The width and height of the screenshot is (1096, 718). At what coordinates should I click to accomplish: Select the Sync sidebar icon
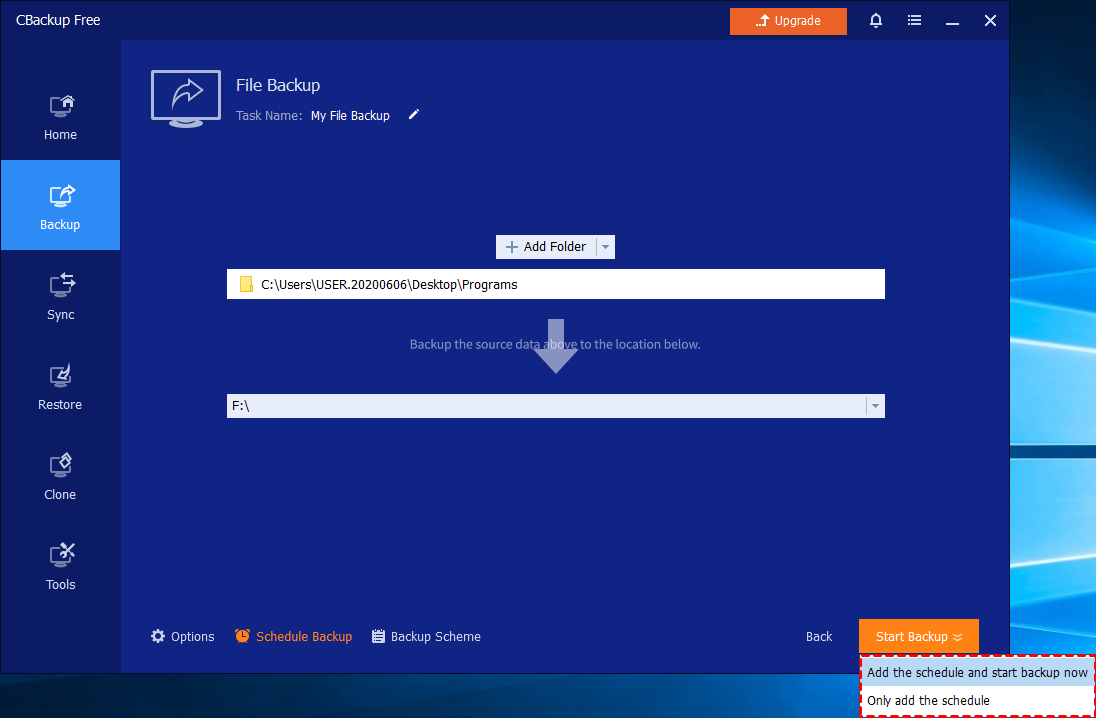click(60, 296)
